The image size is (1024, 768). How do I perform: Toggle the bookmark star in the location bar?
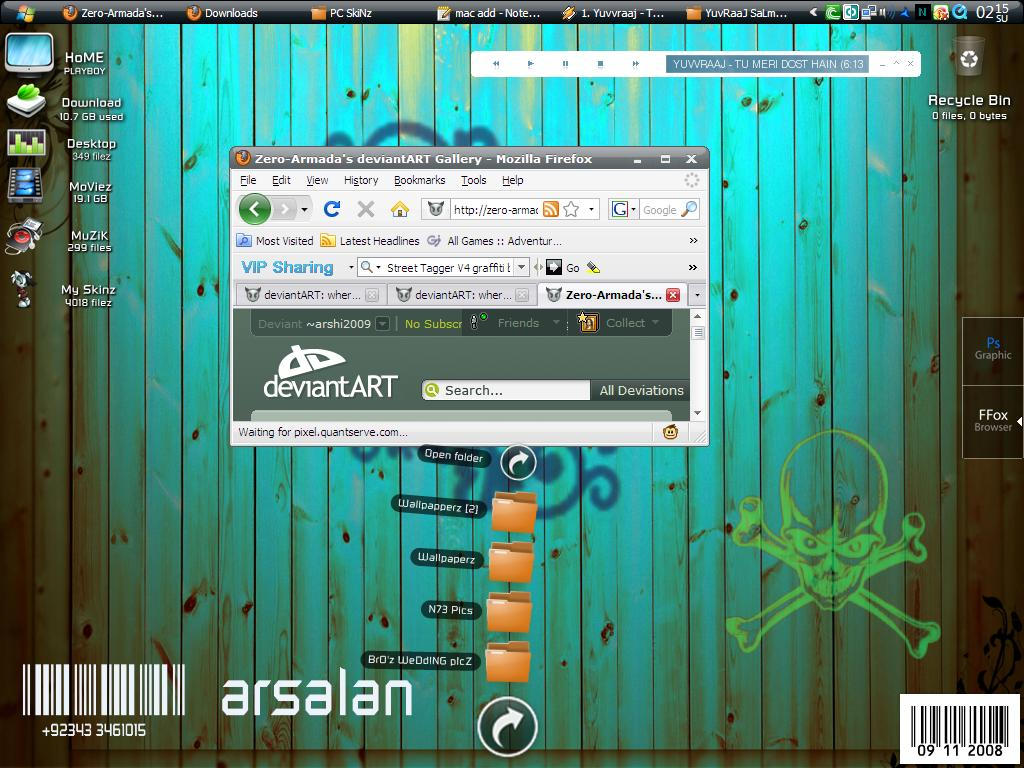click(x=570, y=210)
